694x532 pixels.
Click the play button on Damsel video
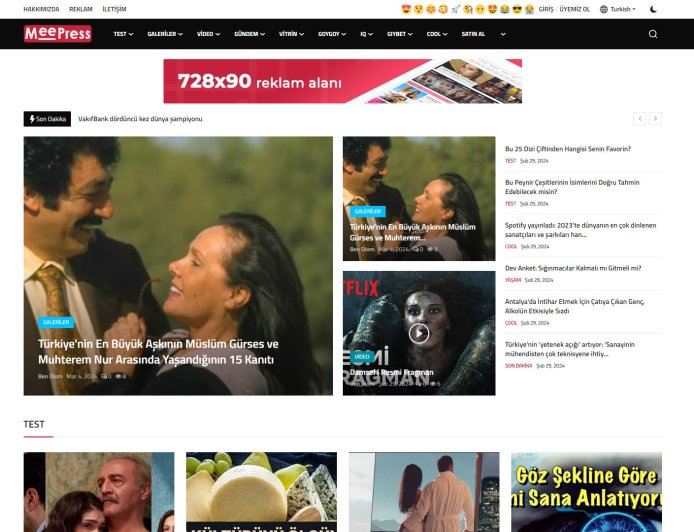pyautogui.click(x=419, y=333)
